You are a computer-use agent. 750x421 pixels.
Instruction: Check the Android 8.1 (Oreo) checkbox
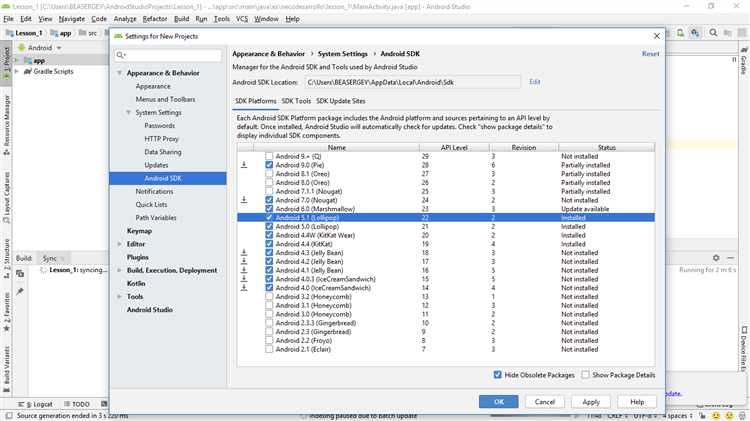(269, 173)
